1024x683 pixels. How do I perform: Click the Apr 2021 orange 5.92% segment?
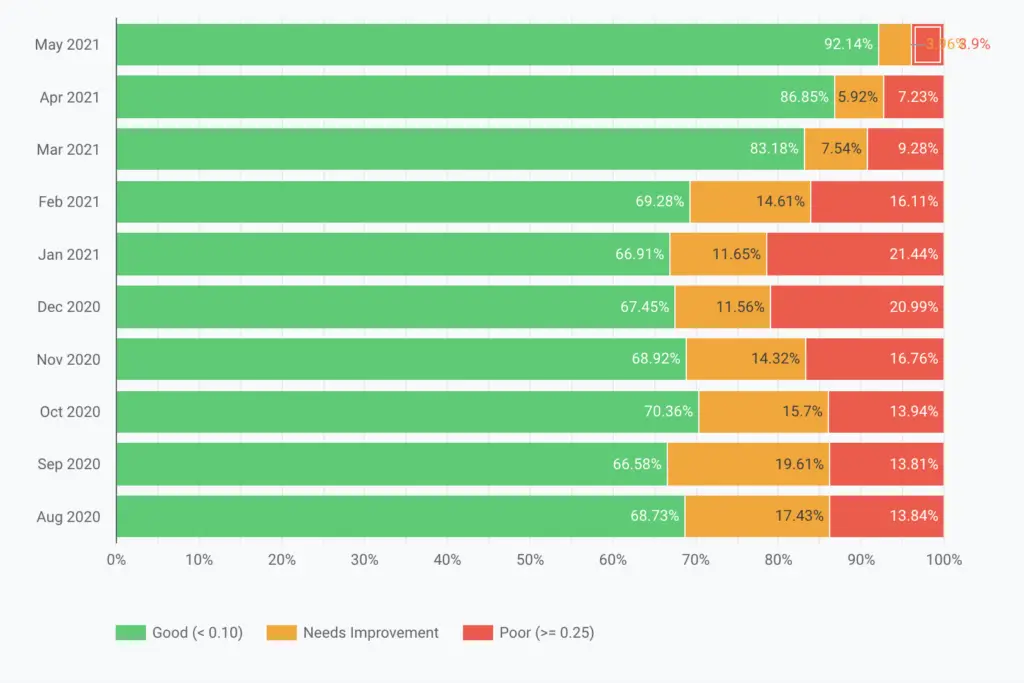click(x=859, y=97)
